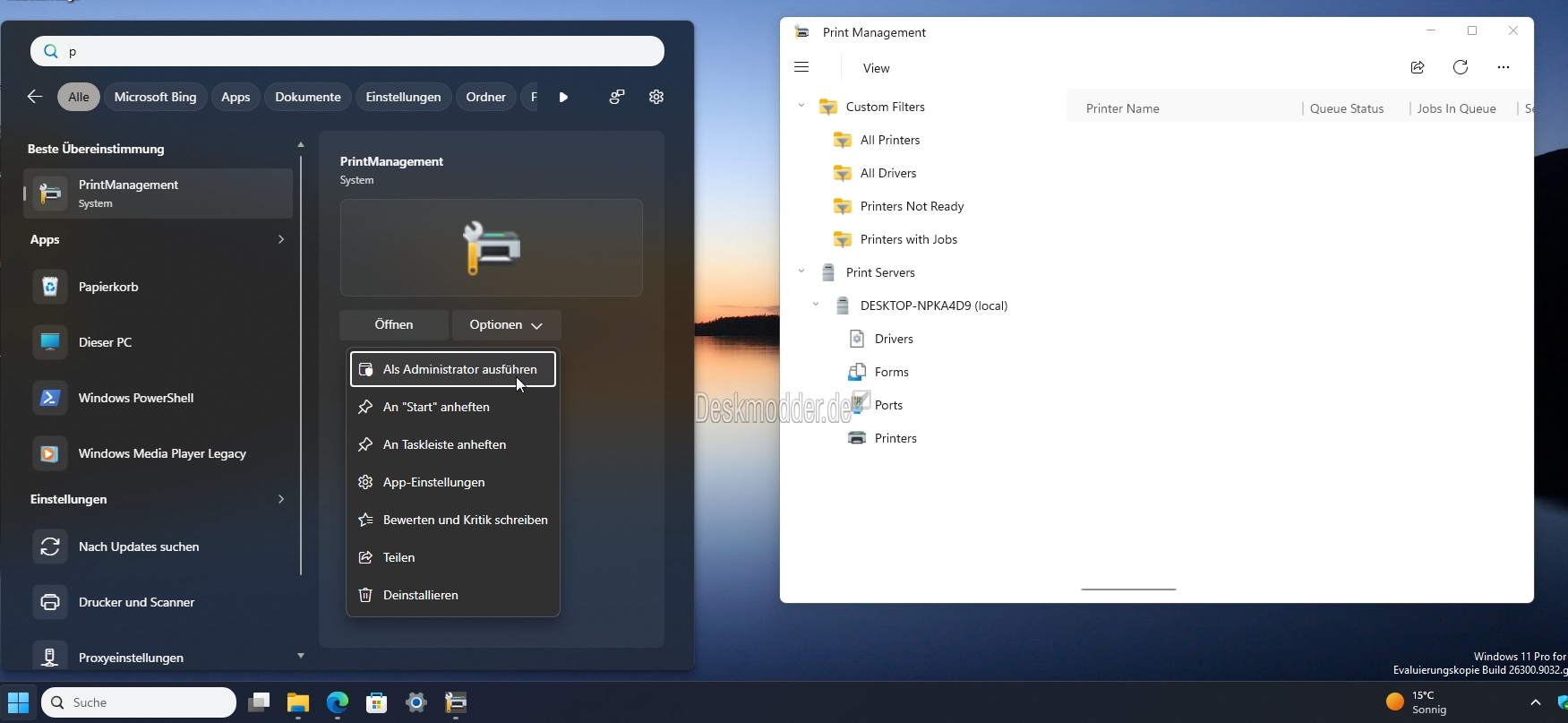The width and height of the screenshot is (1568, 723).
Task: Click the Drivers node icon under local server
Action: [x=857, y=339]
